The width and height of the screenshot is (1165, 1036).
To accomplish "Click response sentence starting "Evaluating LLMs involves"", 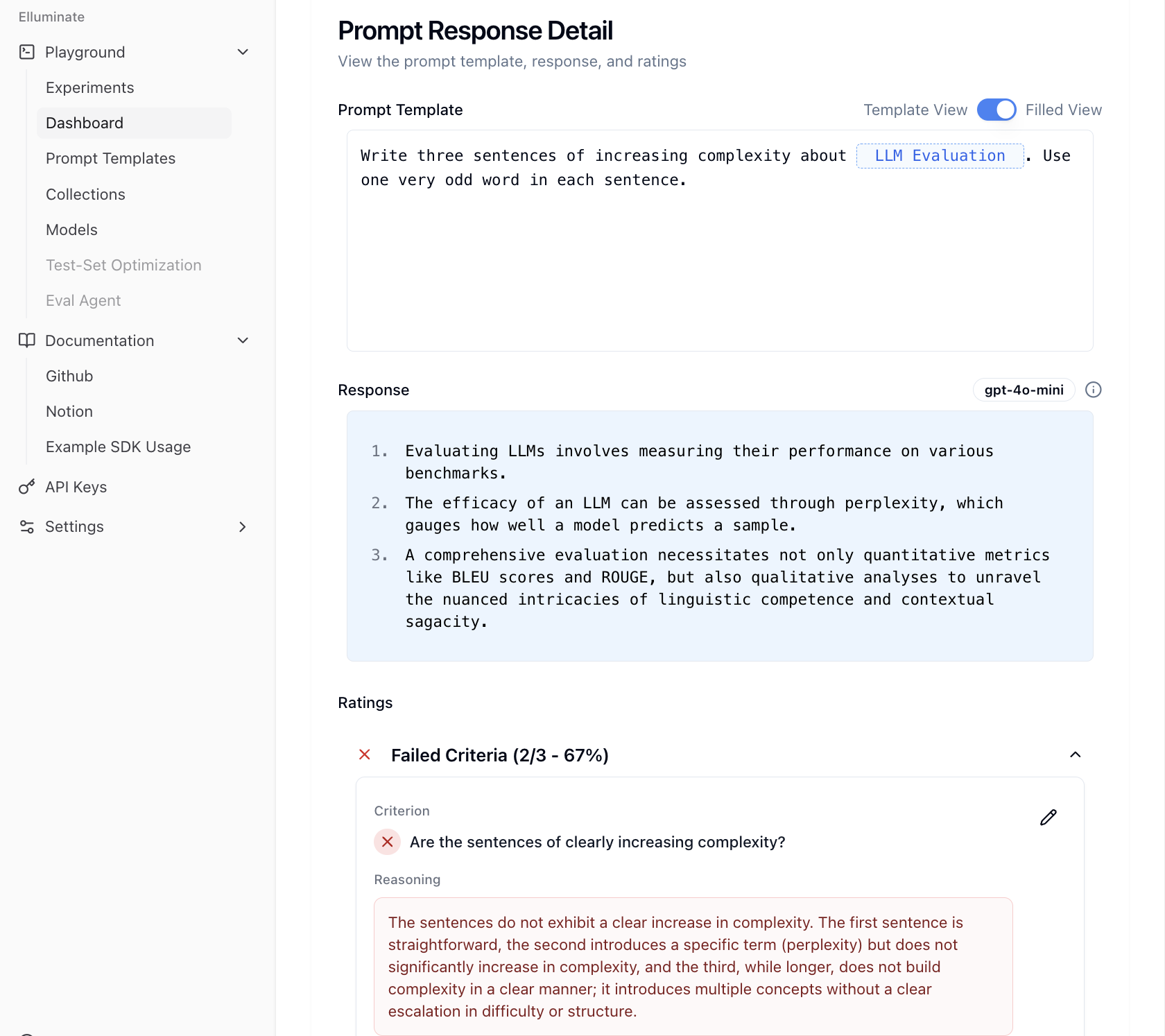I will 699,462.
